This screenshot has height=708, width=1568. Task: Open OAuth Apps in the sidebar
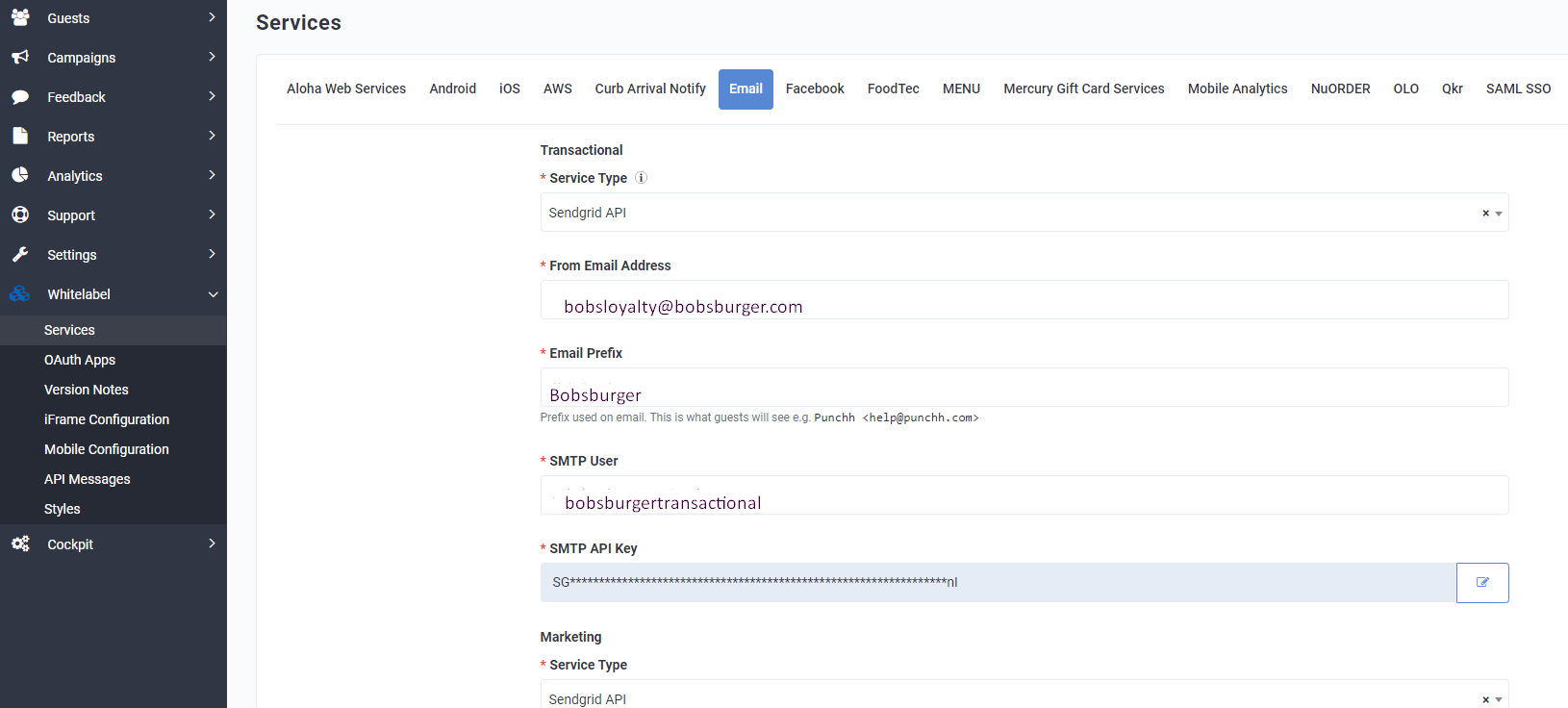(x=80, y=360)
